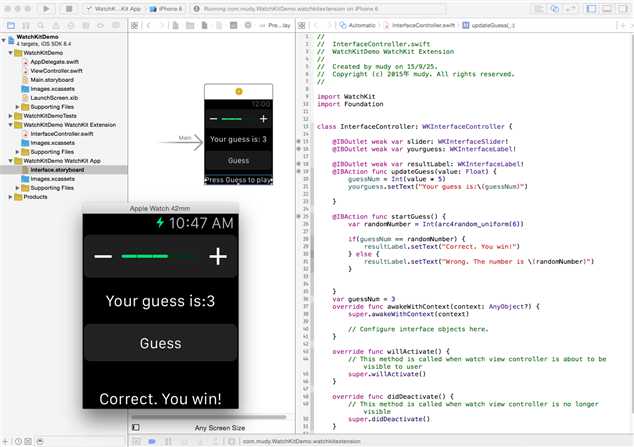The width and height of the screenshot is (634, 447).
Task: Go forward in storyboard editor history
Action: coord(162,25)
